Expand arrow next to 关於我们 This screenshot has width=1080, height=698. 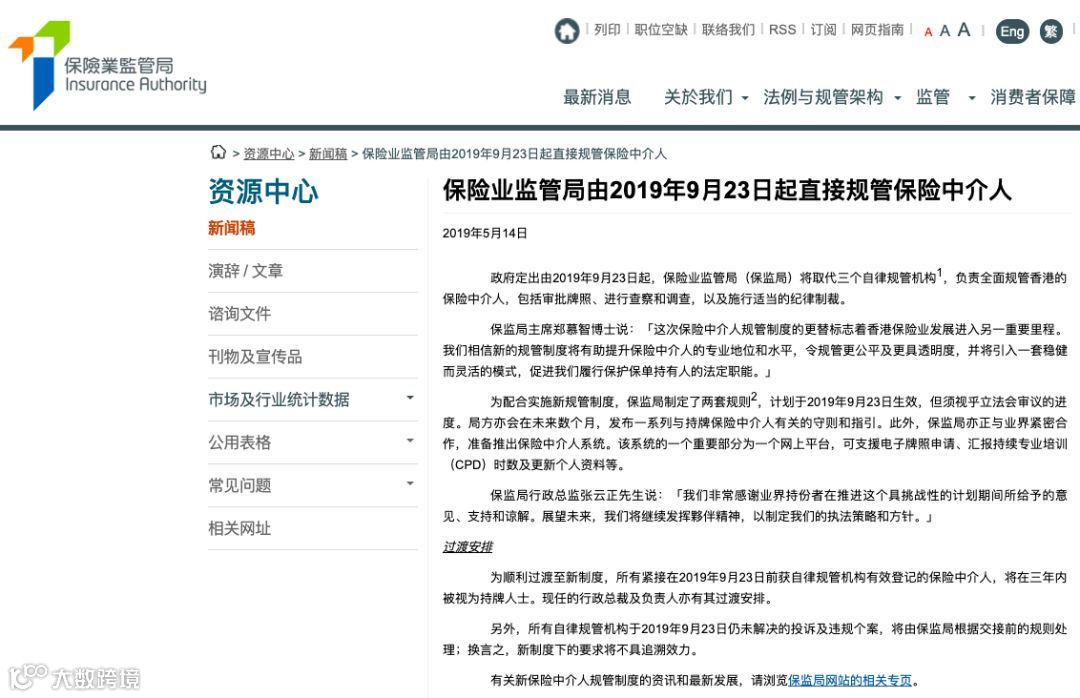point(745,99)
